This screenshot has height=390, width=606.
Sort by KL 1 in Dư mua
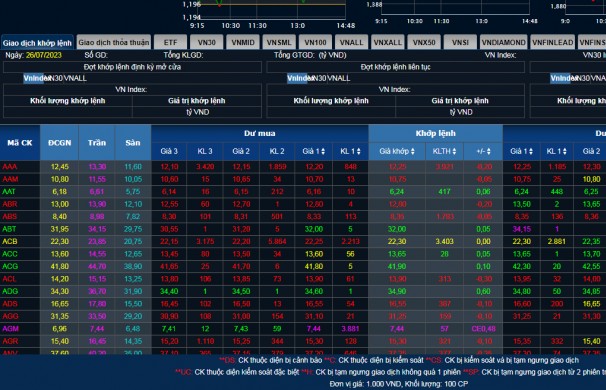tap(359, 151)
